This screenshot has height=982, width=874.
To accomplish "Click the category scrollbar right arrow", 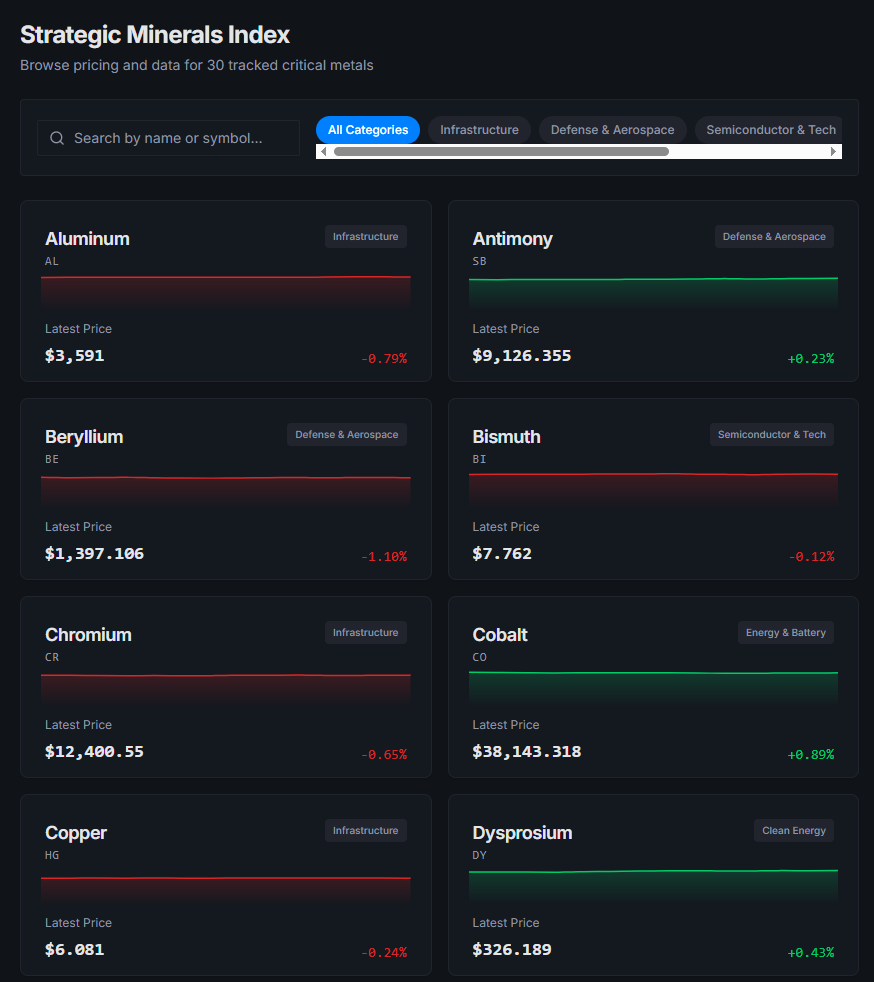I will pos(834,152).
